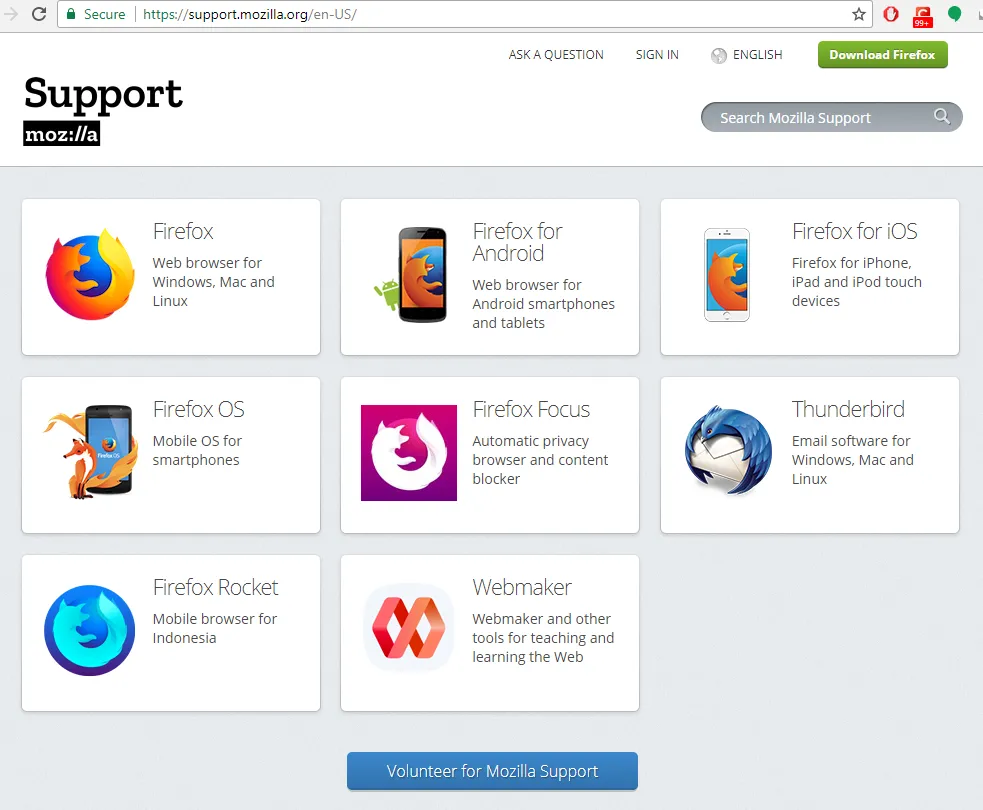Open the Firefox for iOS heading link

pyautogui.click(x=854, y=231)
